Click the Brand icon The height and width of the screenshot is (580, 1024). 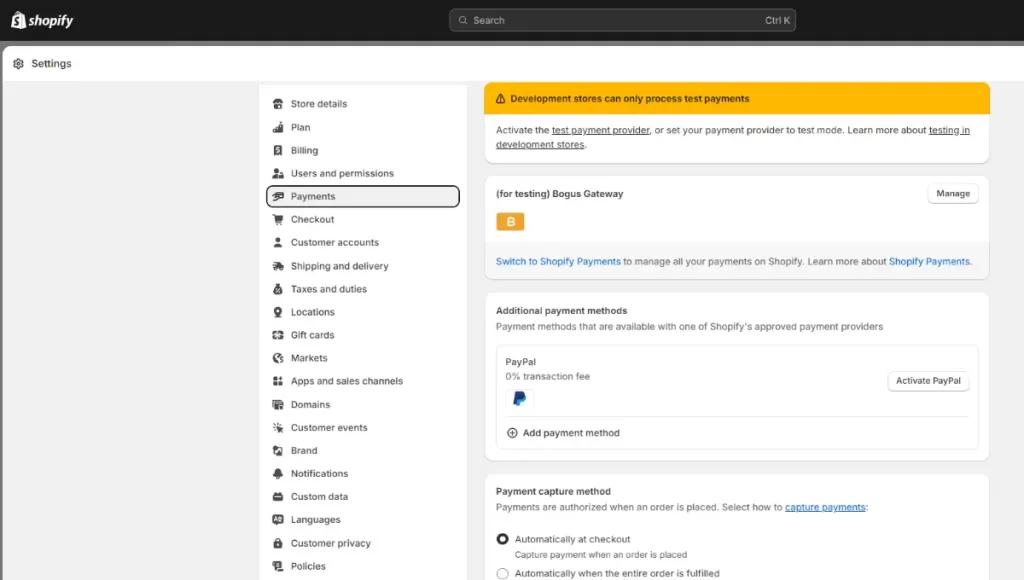(x=278, y=451)
